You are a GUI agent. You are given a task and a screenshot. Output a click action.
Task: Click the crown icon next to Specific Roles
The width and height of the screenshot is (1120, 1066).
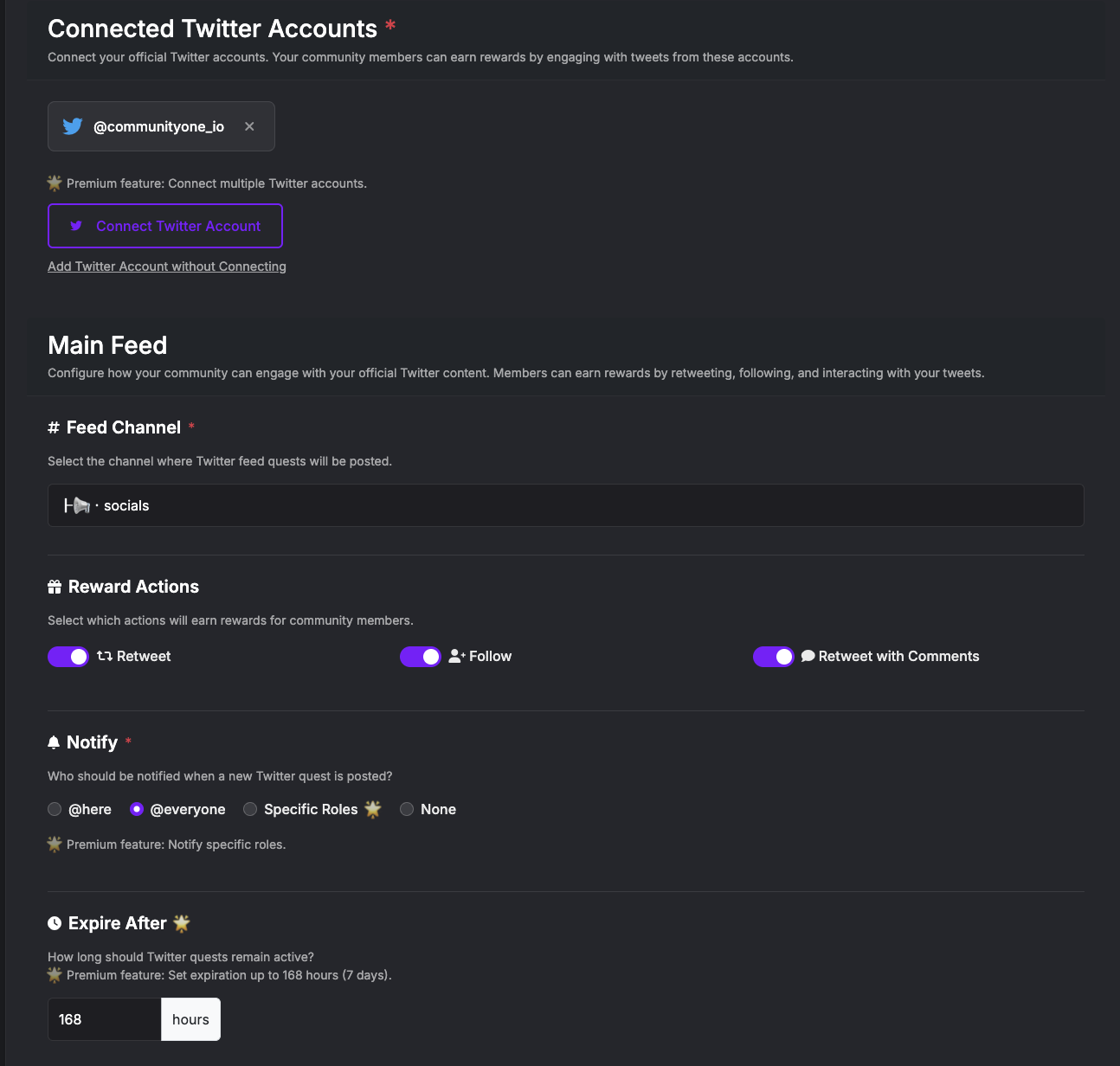[373, 809]
